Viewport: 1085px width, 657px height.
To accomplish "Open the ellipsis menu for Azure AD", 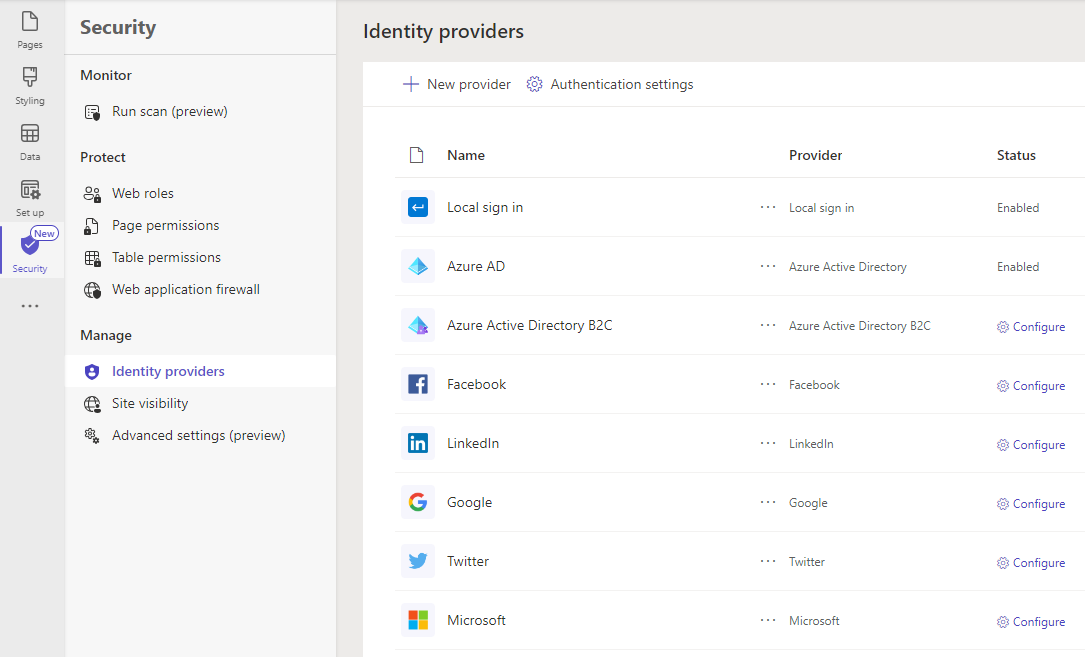I will pos(767,266).
